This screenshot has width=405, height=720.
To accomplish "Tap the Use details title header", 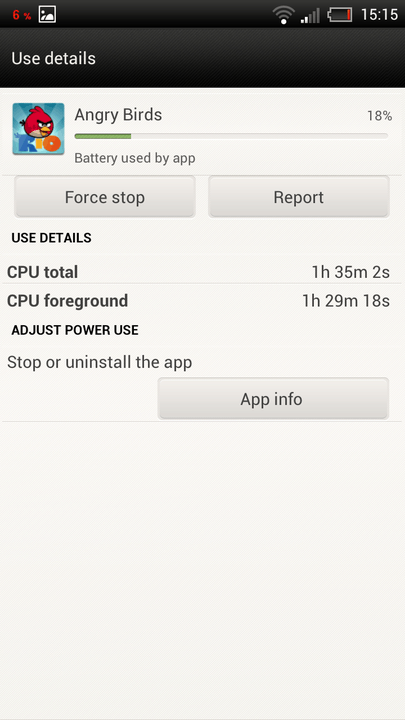I will coord(54,58).
